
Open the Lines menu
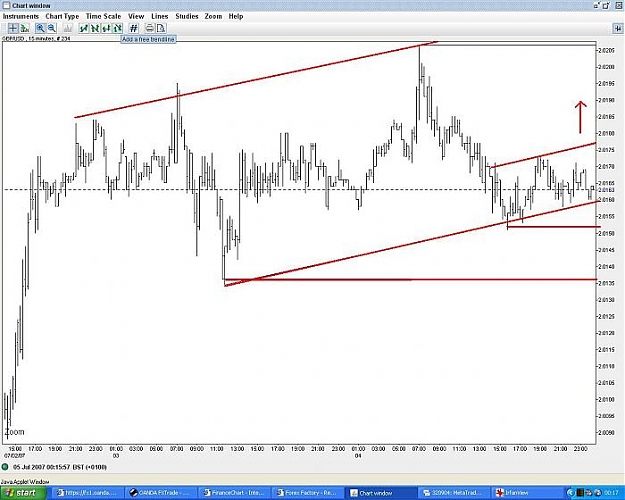(x=160, y=16)
